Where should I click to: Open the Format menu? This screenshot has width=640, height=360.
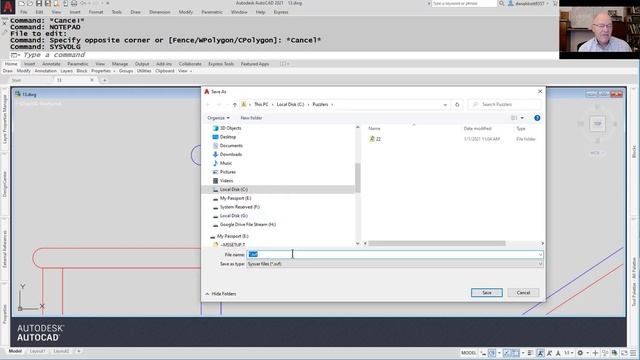click(96, 12)
